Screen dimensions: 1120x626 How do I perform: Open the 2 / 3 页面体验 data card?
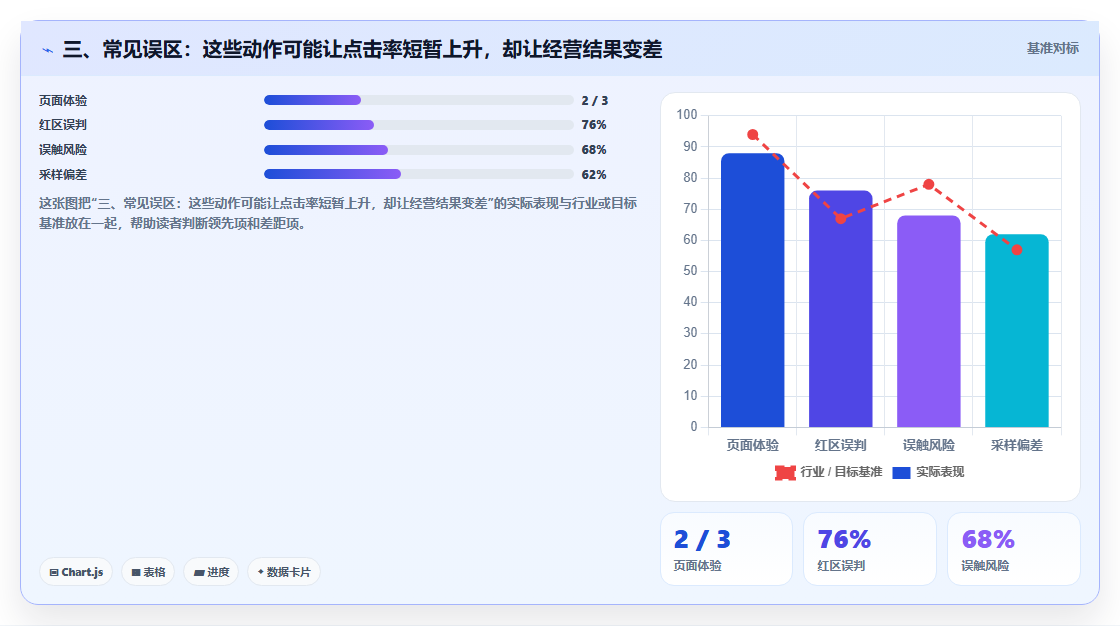click(726, 549)
